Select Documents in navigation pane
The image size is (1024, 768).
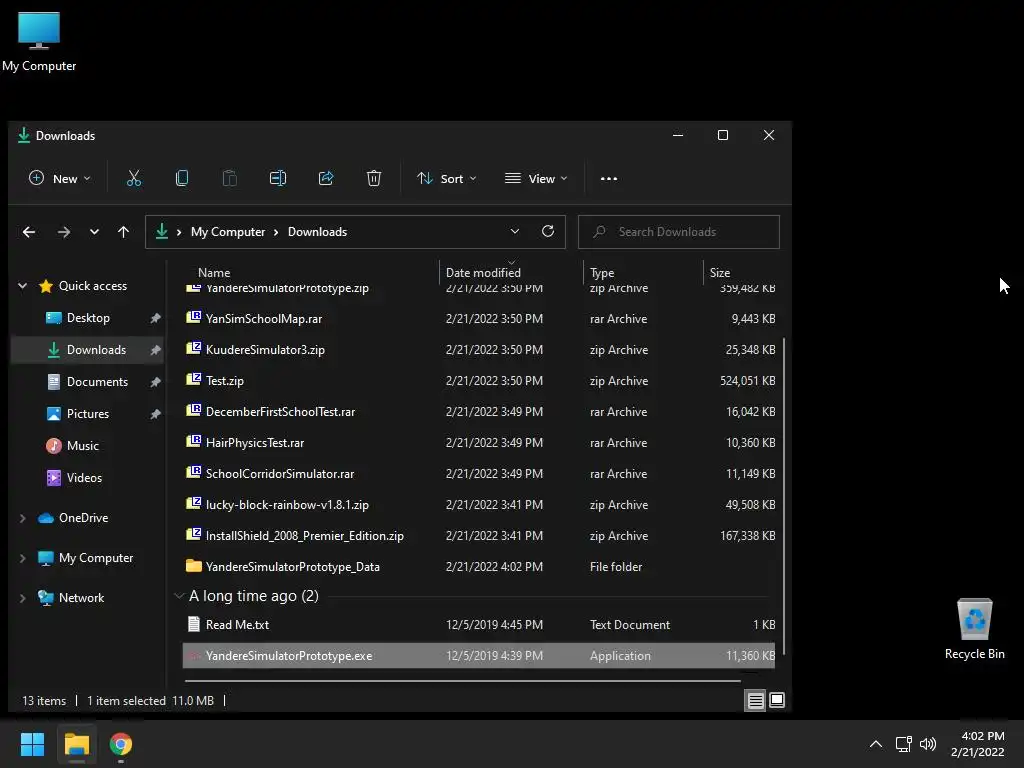tap(88, 382)
